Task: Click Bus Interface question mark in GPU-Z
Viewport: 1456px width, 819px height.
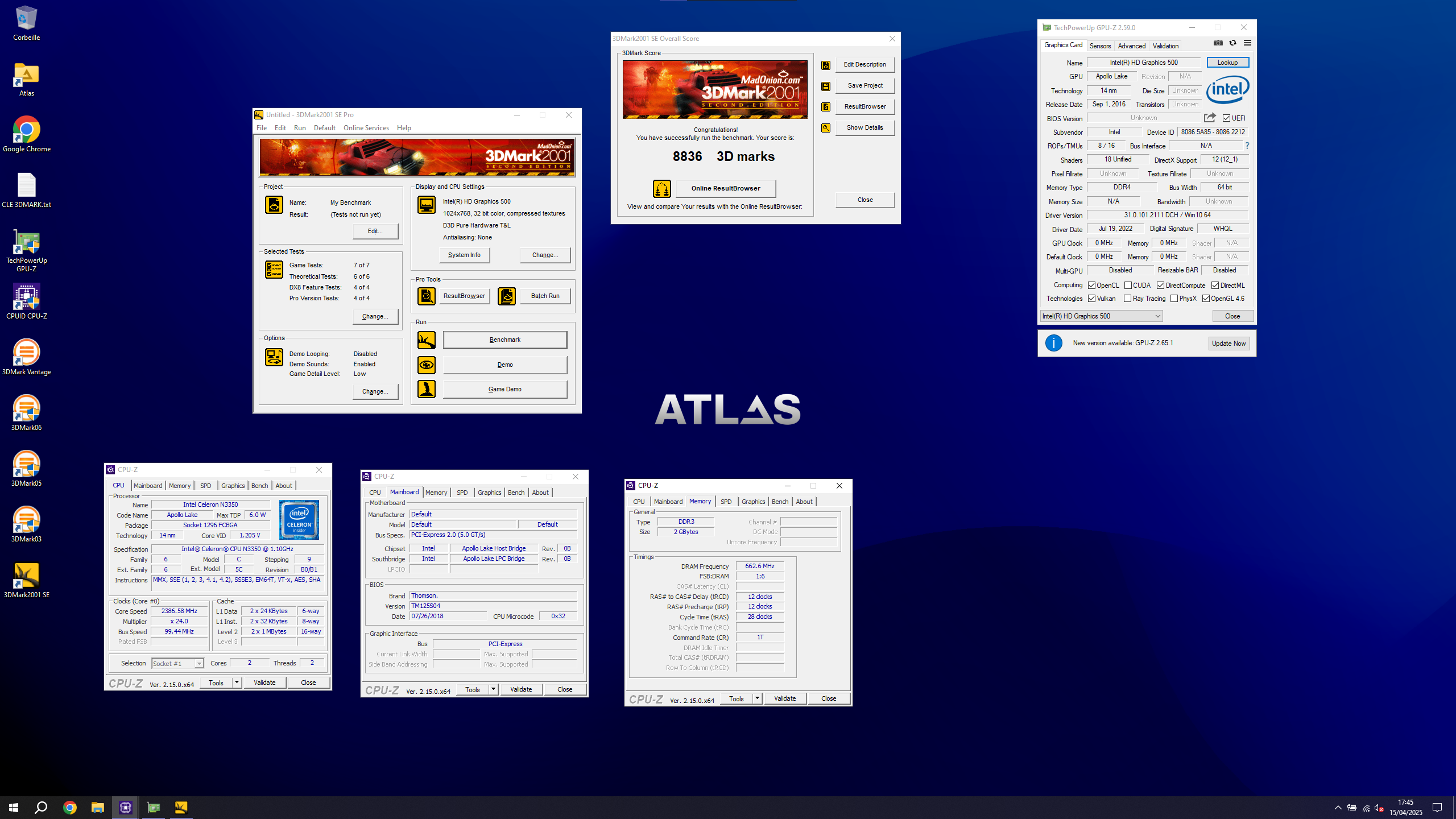Action: click(x=1247, y=146)
